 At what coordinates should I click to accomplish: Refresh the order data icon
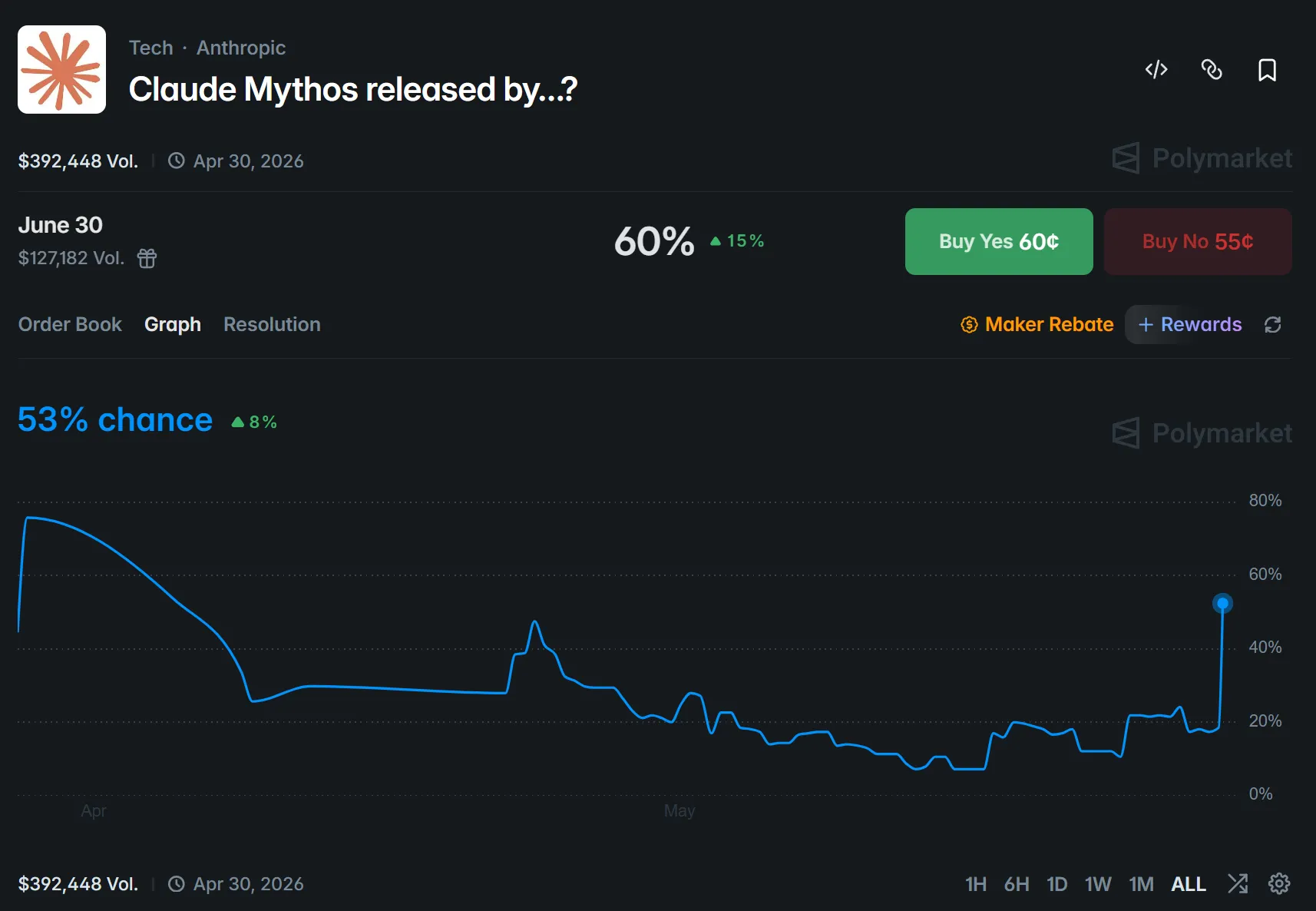click(x=1272, y=325)
